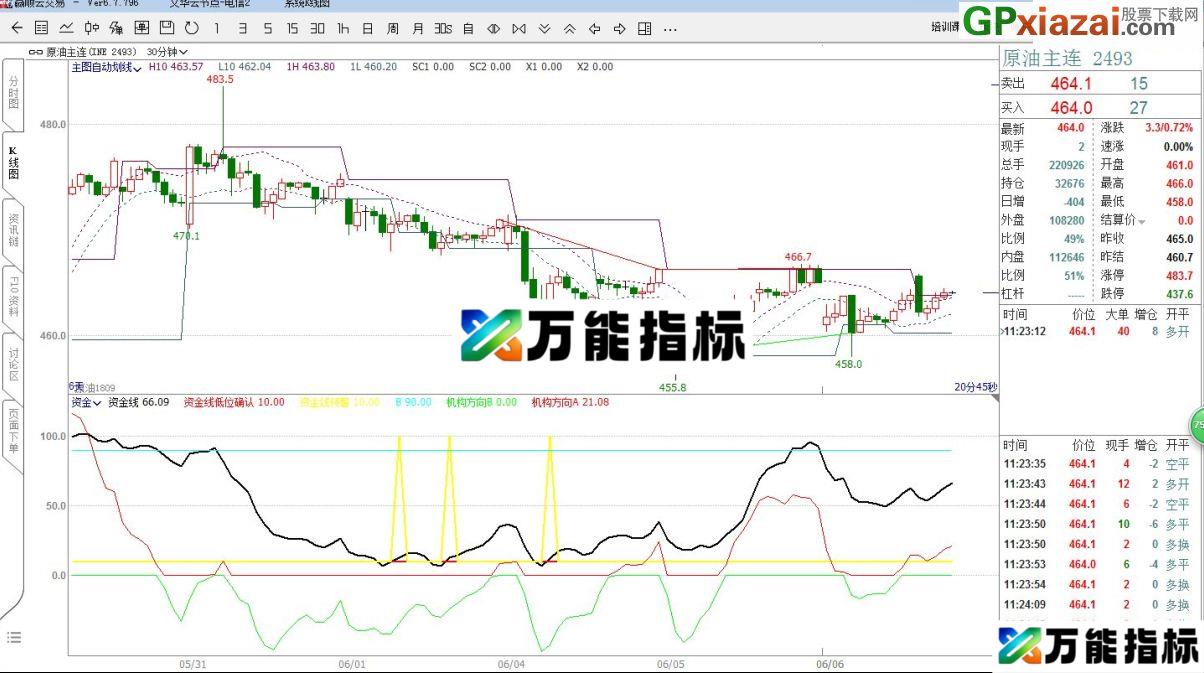This screenshot has width=1204, height=673.
Task: Click the 5-minute timeframe icon
Action: [x=267, y=28]
